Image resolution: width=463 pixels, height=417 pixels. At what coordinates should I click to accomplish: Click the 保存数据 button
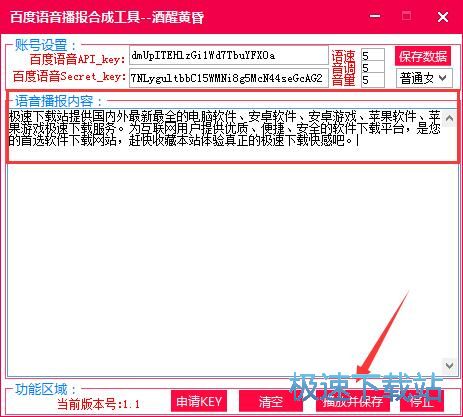tap(423, 56)
